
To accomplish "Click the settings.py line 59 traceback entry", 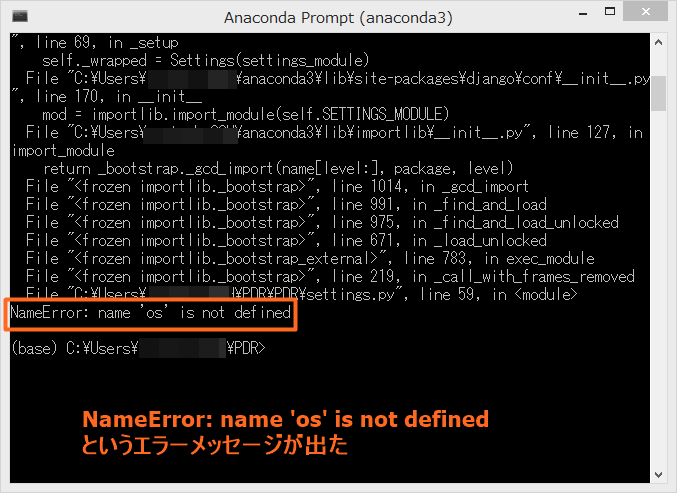I will click(301, 294).
